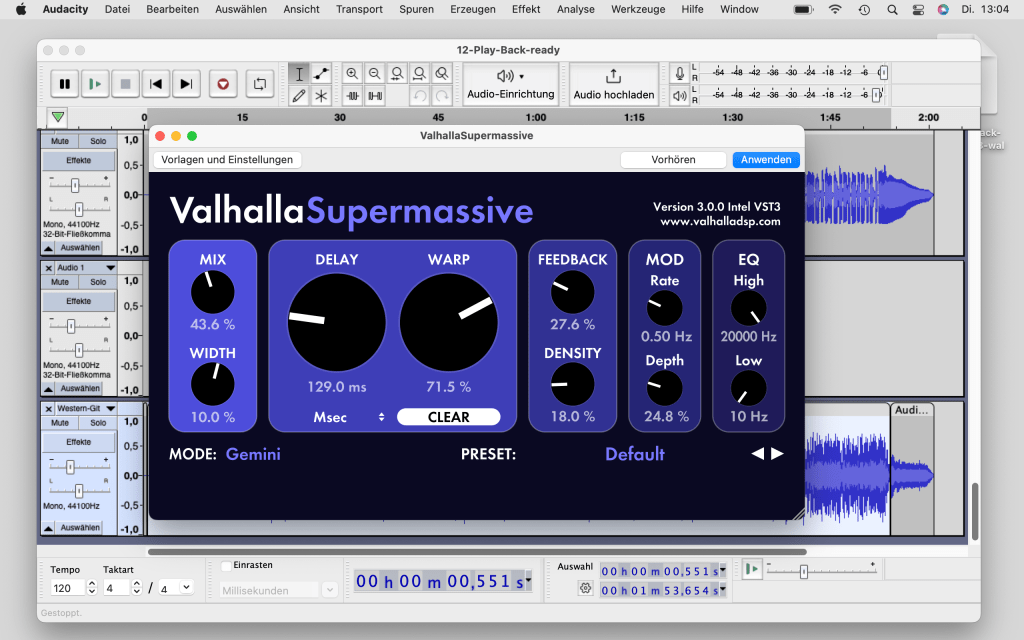
Task: Solo the Audio 1 track
Action: coord(98,282)
